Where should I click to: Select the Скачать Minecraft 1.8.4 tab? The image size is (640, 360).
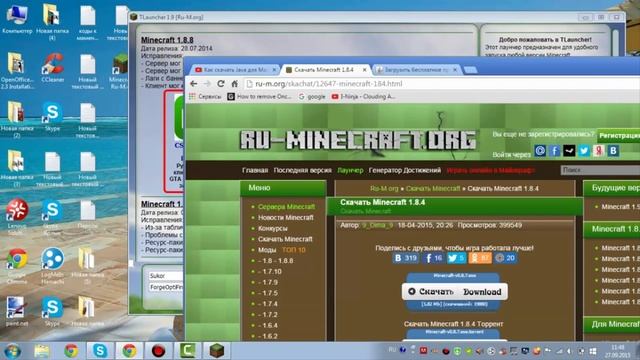click(324, 70)
